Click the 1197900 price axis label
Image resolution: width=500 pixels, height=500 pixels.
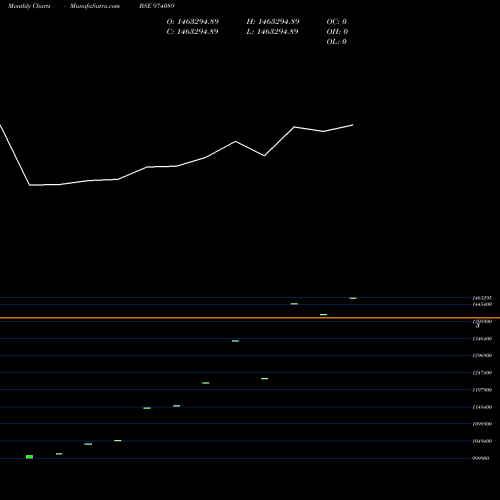482,390
